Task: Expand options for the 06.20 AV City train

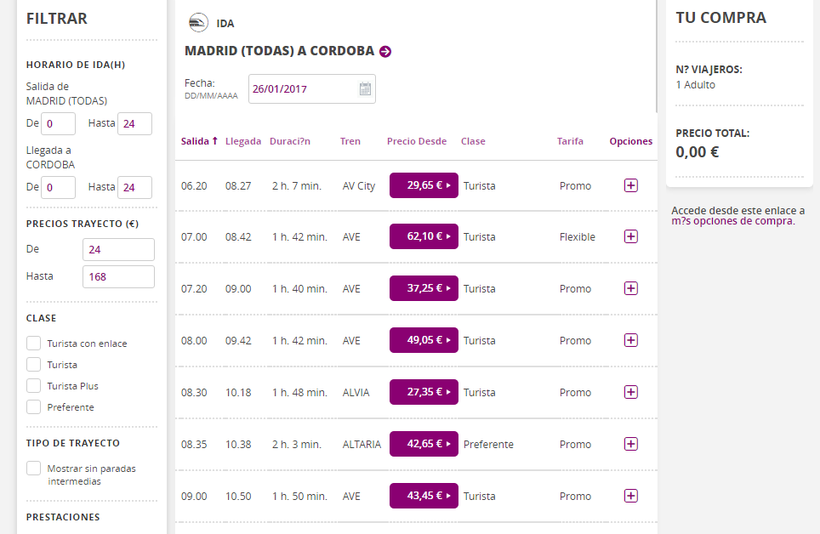Action: (x=630, y=185)
